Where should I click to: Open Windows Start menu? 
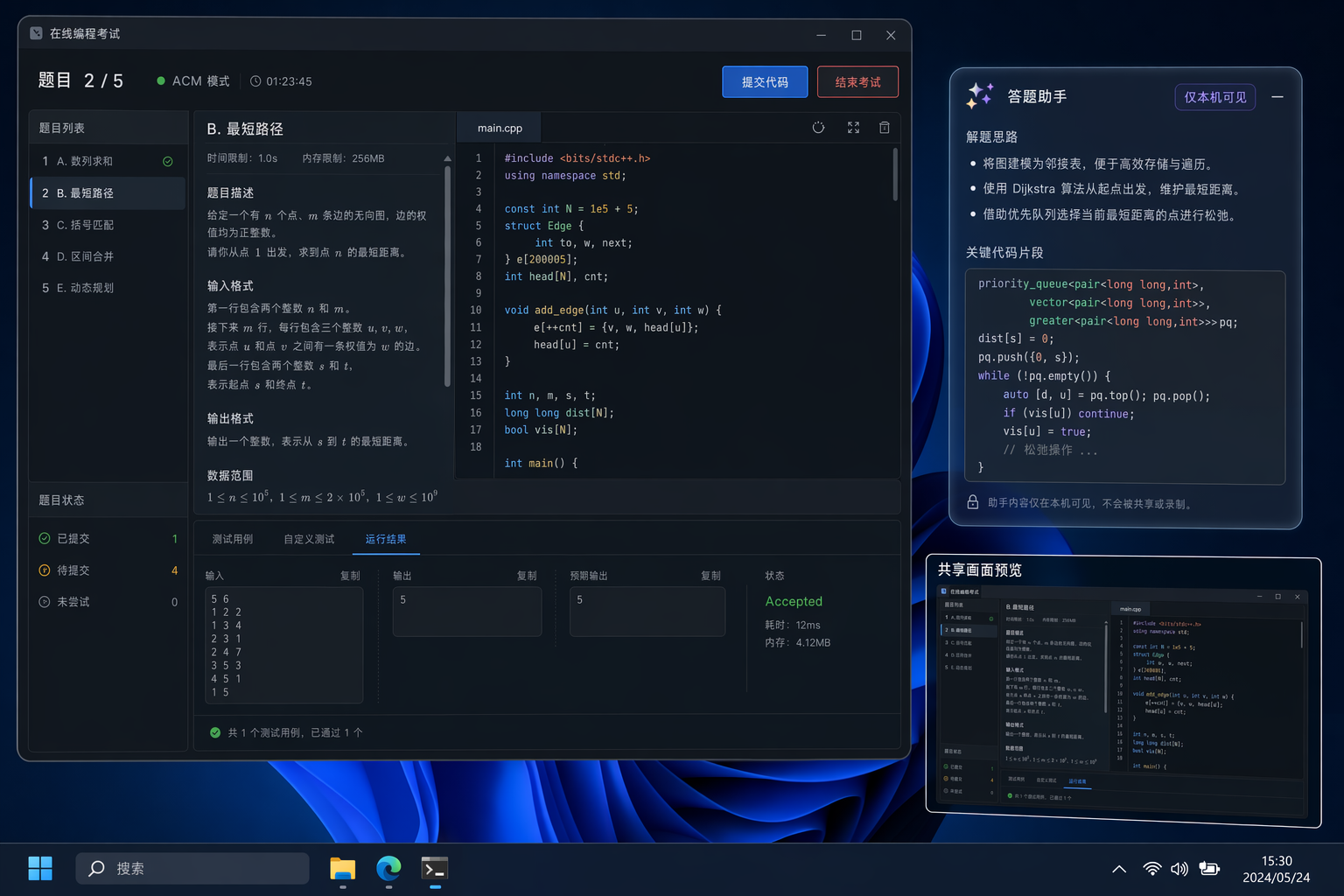point(40,868)
